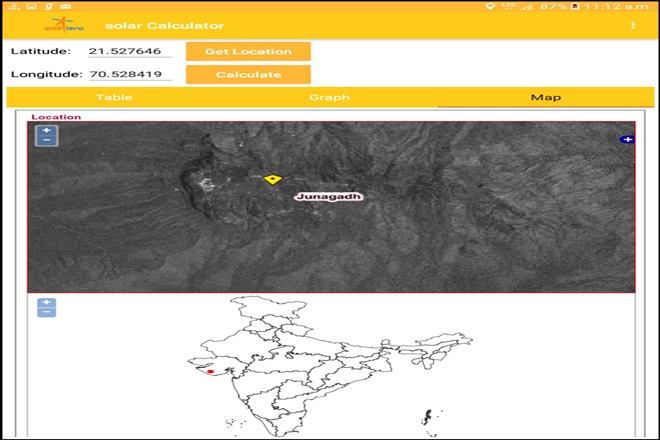Screen dimensions: 660x440
Task: Zoom in on the satellite map
Action: [x=47, y=130]
